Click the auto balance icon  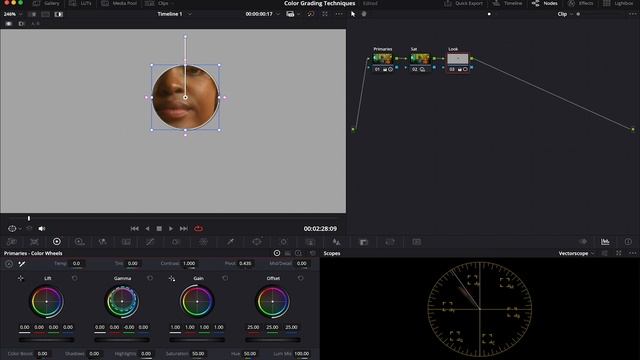(x=9, y=264)
